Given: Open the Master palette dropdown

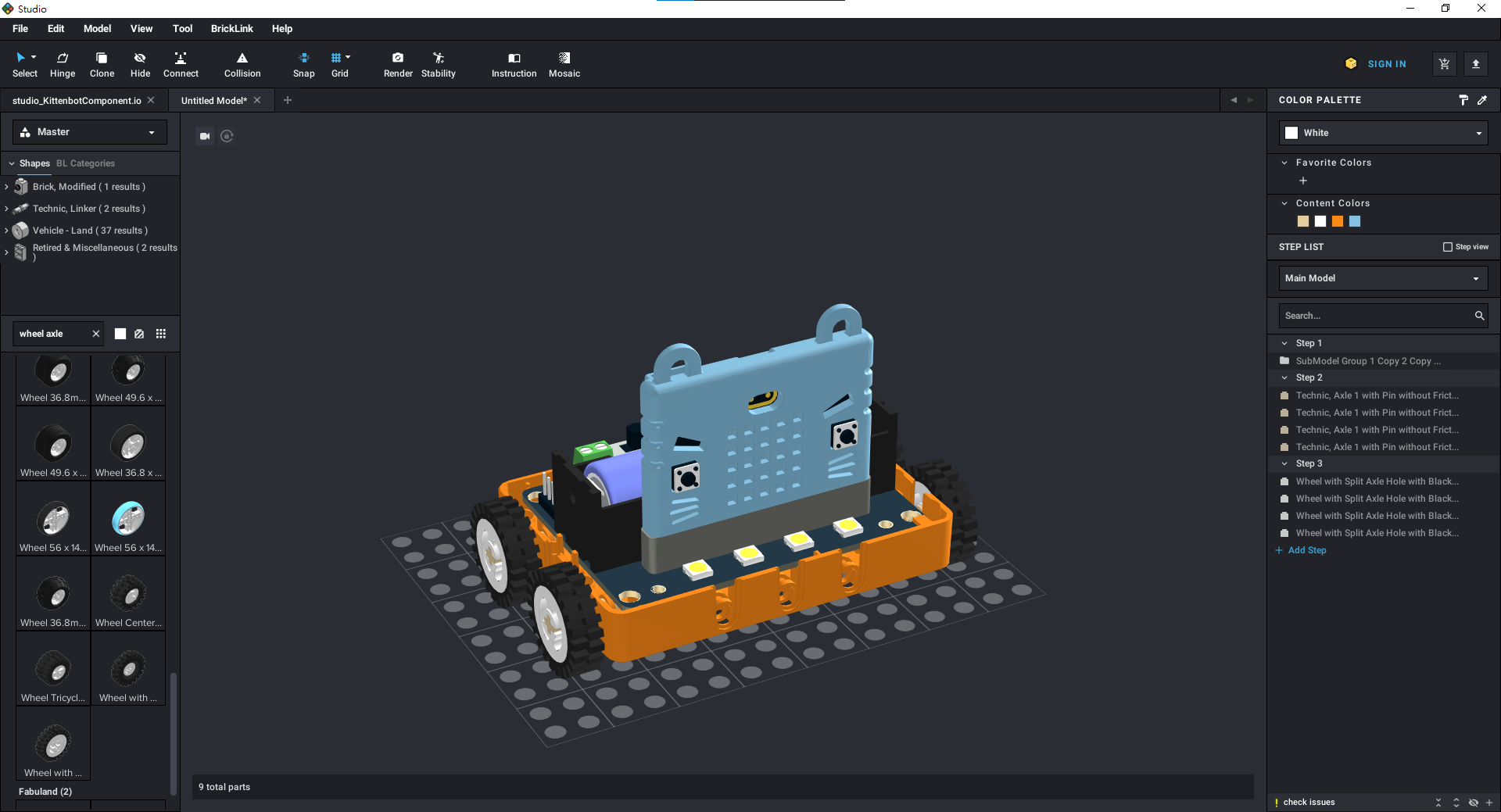Looking at the screenshot, I should [90, 132].
